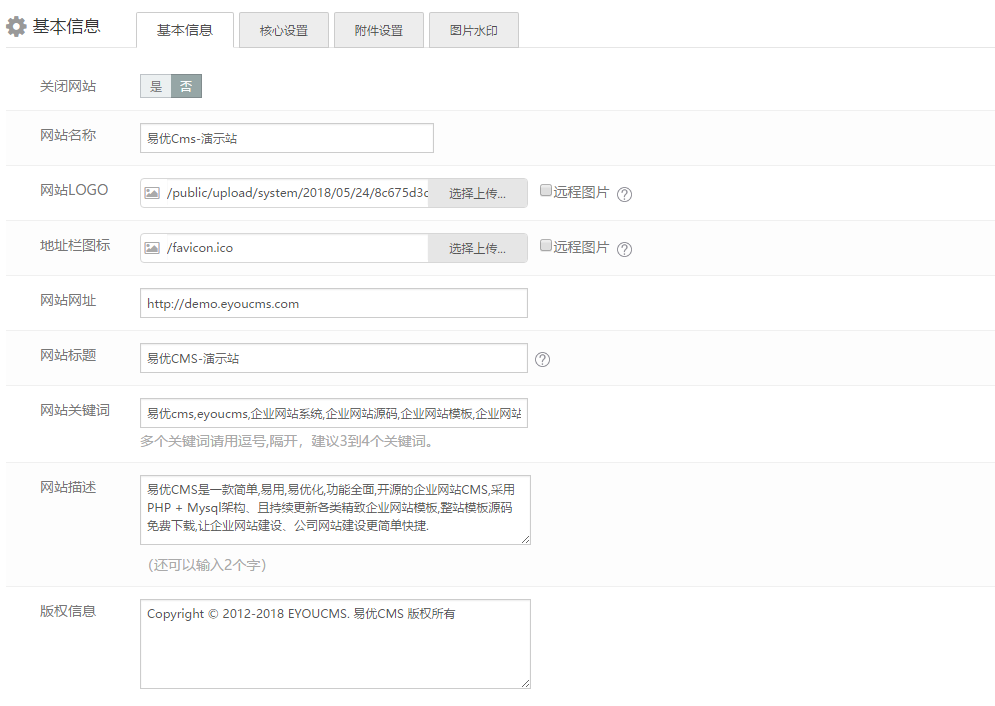This screenshot has height=706, width=995.
Task: Open the 图片水印 tab
Action: pos(474,30)
